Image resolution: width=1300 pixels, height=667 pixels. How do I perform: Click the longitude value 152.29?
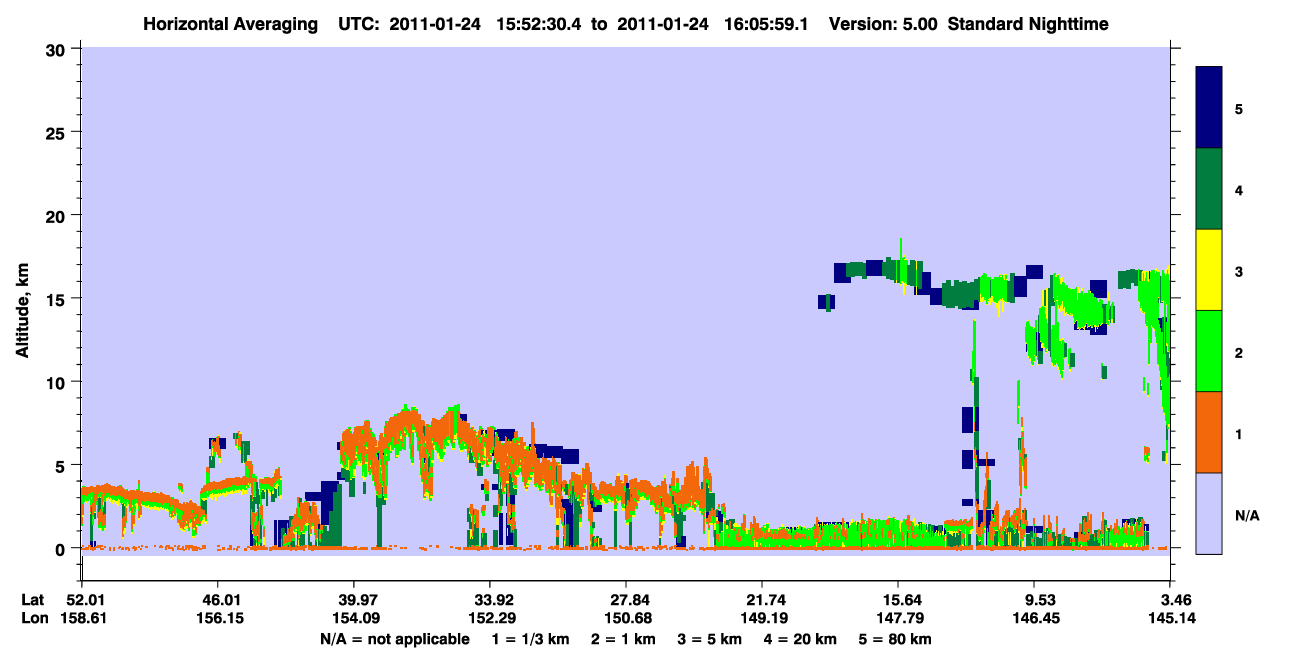click(x=490, y=618)
